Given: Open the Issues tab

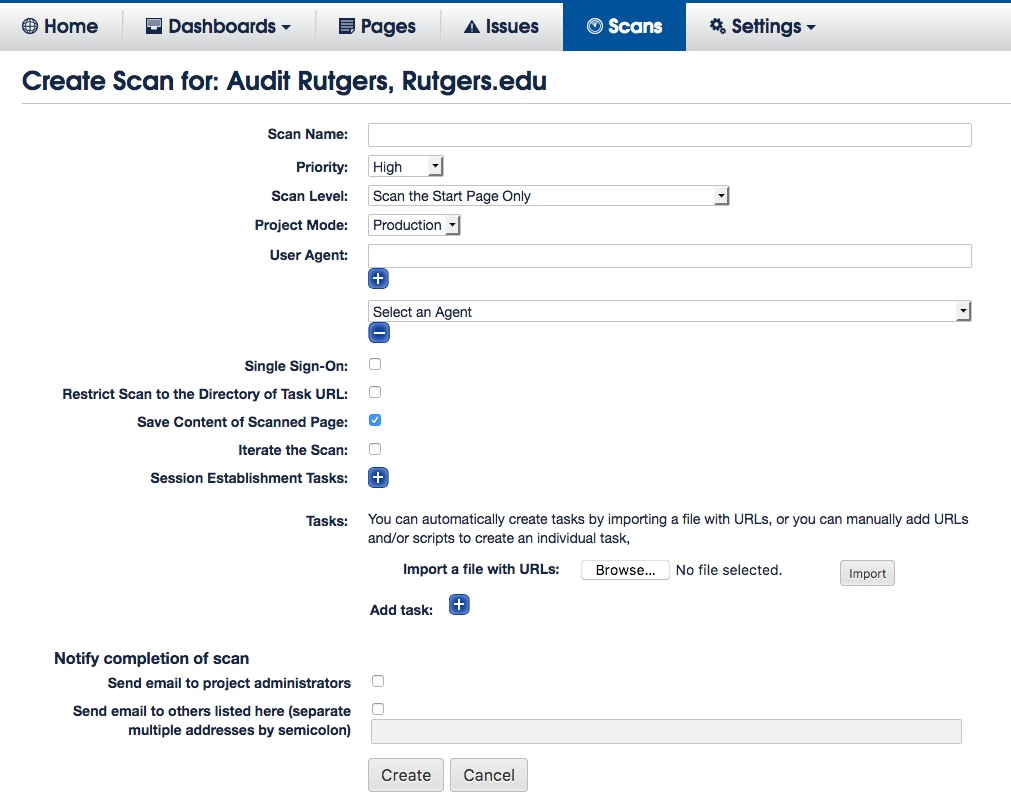Looking at the screenshot, I should (x=501, y=26).
